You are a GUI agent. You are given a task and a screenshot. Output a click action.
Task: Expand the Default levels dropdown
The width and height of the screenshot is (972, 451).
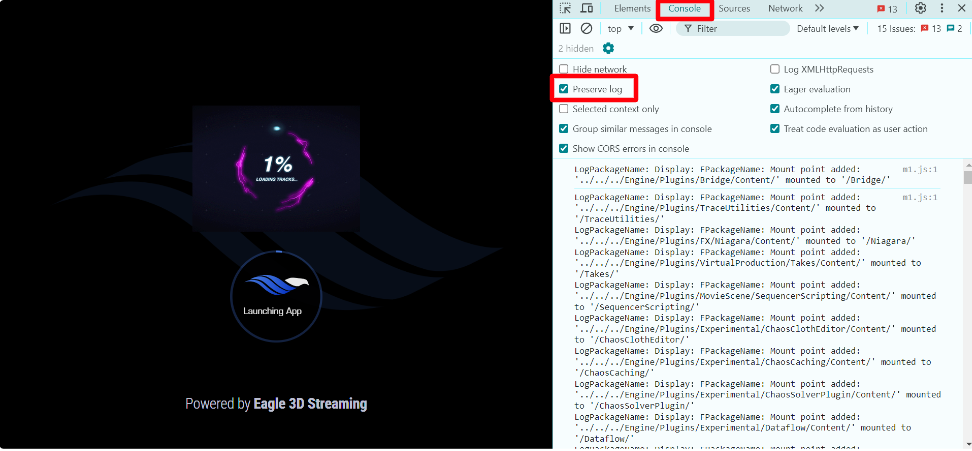click(x=828, y=29)
